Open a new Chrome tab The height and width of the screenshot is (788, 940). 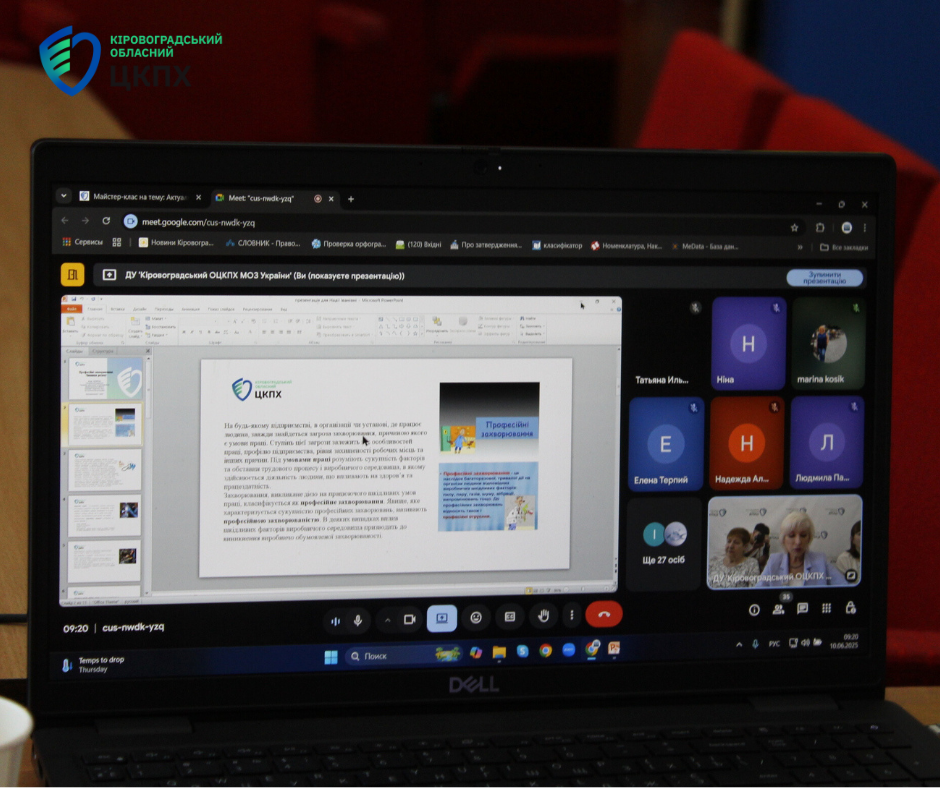(350, 199)
